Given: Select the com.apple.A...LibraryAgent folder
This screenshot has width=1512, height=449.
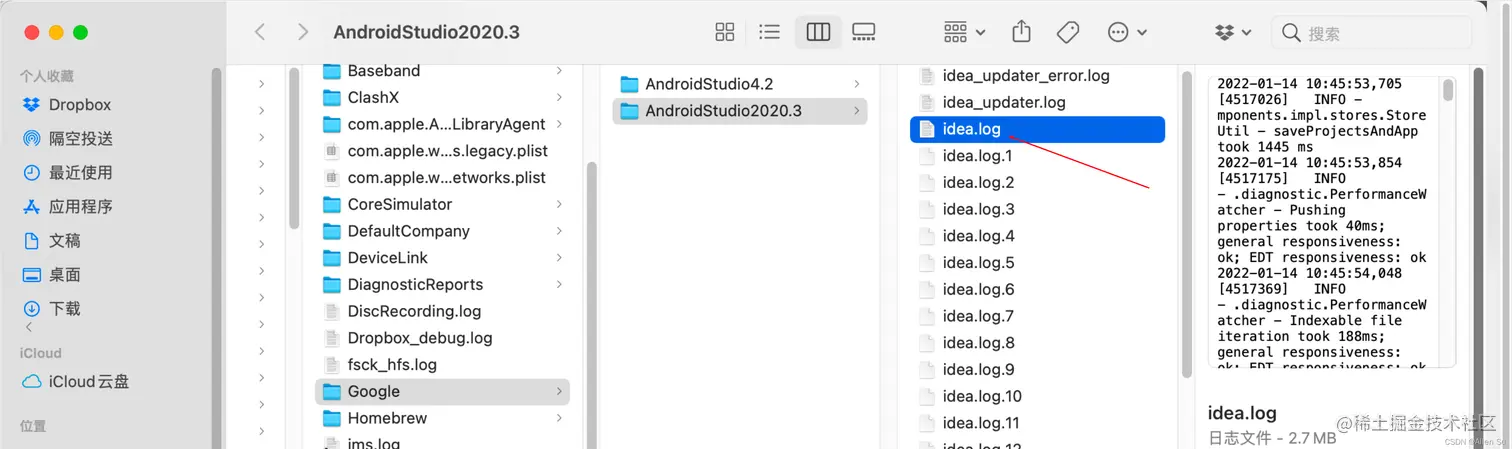Looking at the screenshot, I should pyautogui.click(x=442, y=124).
